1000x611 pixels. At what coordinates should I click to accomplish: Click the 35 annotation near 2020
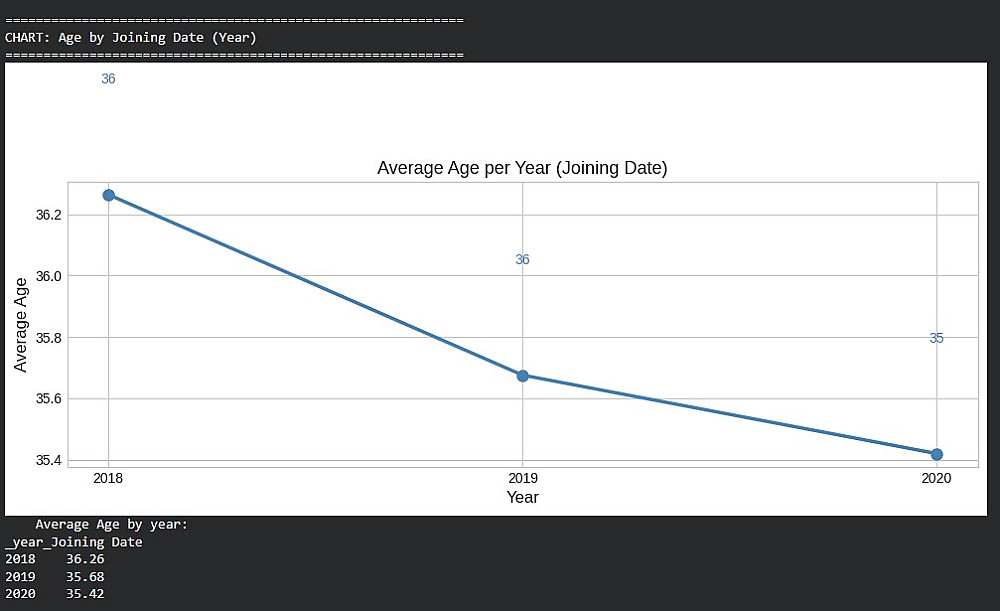pyautogui.click(x=936, y=339)
